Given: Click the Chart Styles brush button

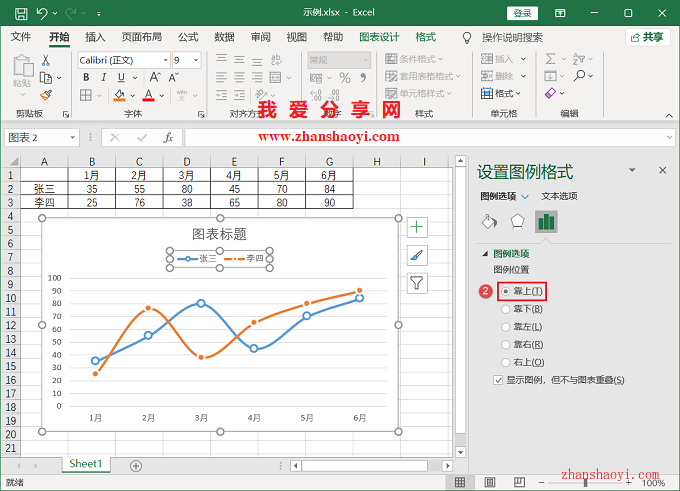Looking at the screenshot, I should [417, 255].
